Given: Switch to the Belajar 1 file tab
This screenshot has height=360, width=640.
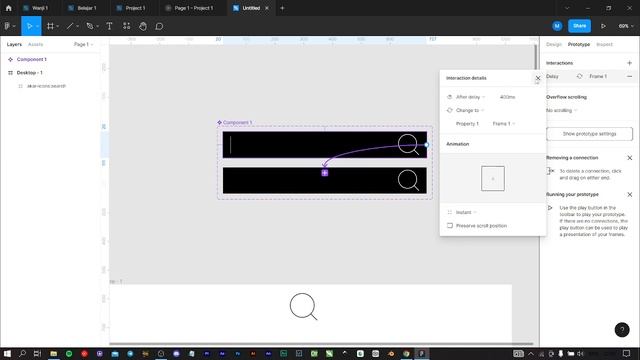Looking at the screenshot, I should pos(82,8).
